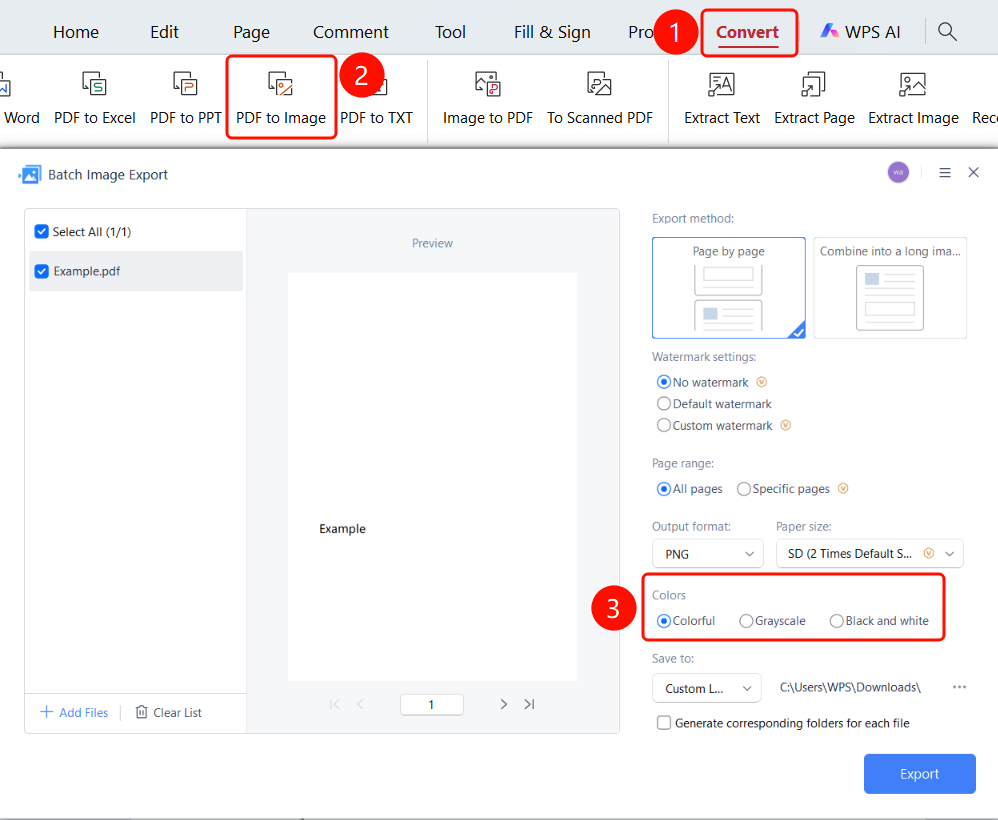This screenshot has height=820, width=998.
Task: Enable Generate corresponding folders for each file
Action: pyautogui.click(x=664, y=723)
